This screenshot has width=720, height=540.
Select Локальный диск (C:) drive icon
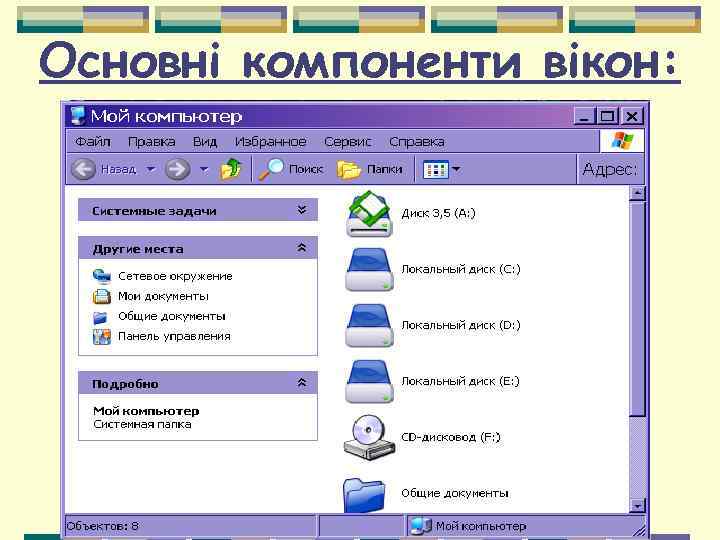369,269
